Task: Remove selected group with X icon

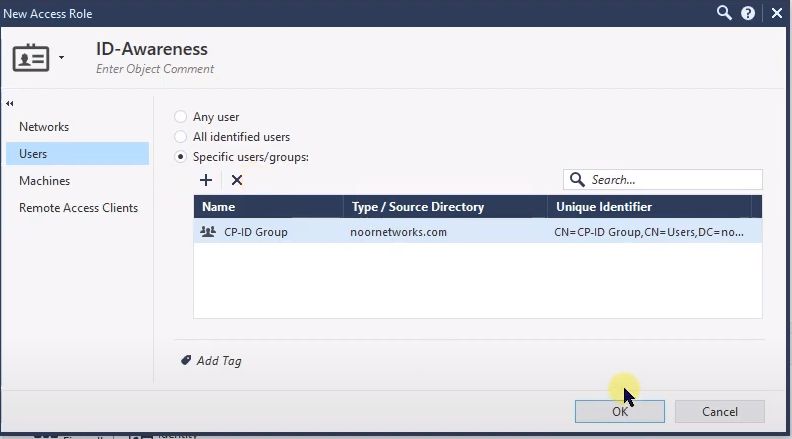Action: pyautogui.click(x=237, y=180)
